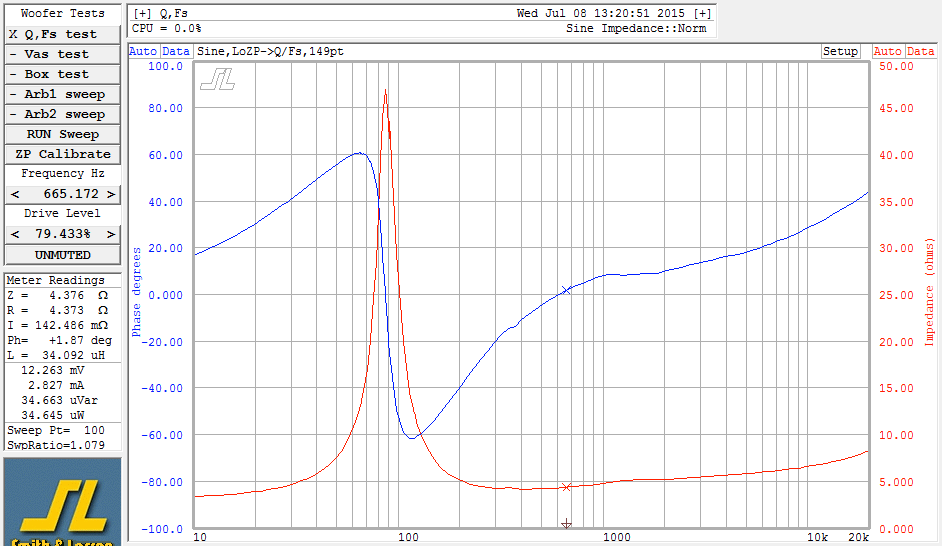
Task: Open the graph Setup button
Action: tap(840, 52)
